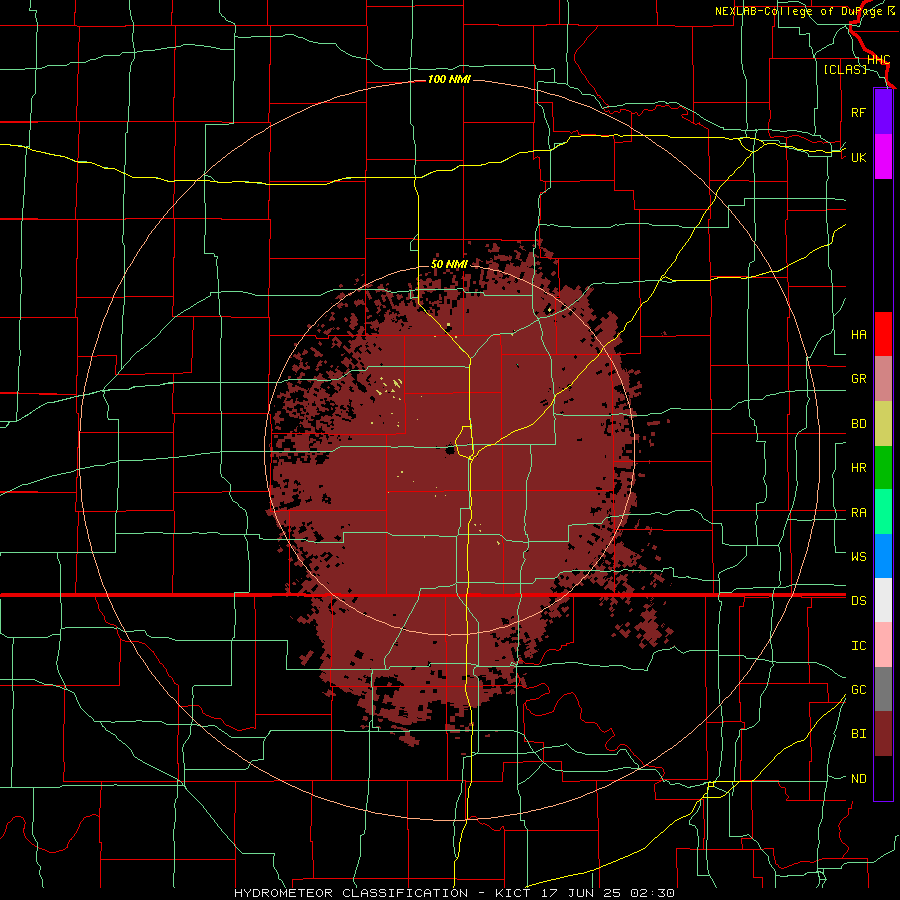Click the 50 NMI range ring label
The image size is (900, 900).
pos(449,264)
